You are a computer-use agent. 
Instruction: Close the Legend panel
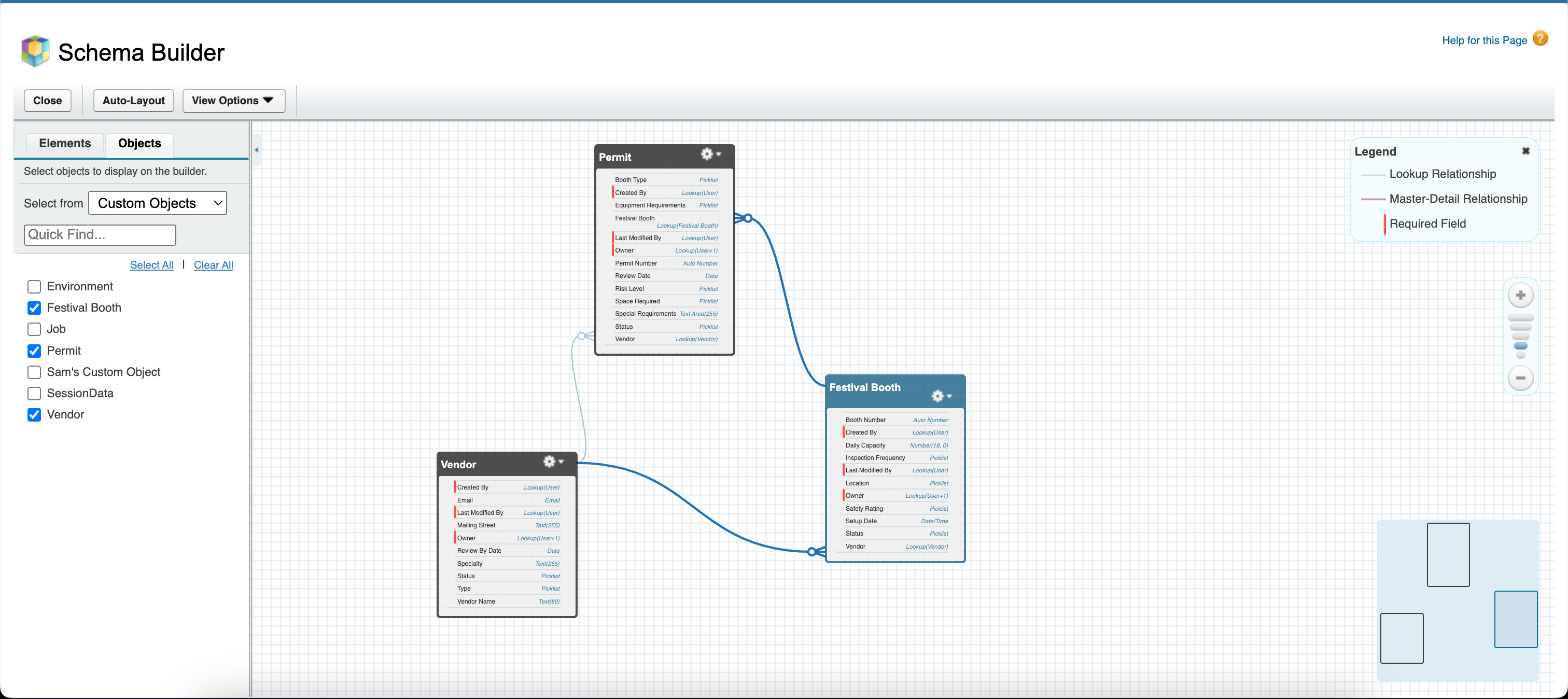click(x=1525, y=151)
